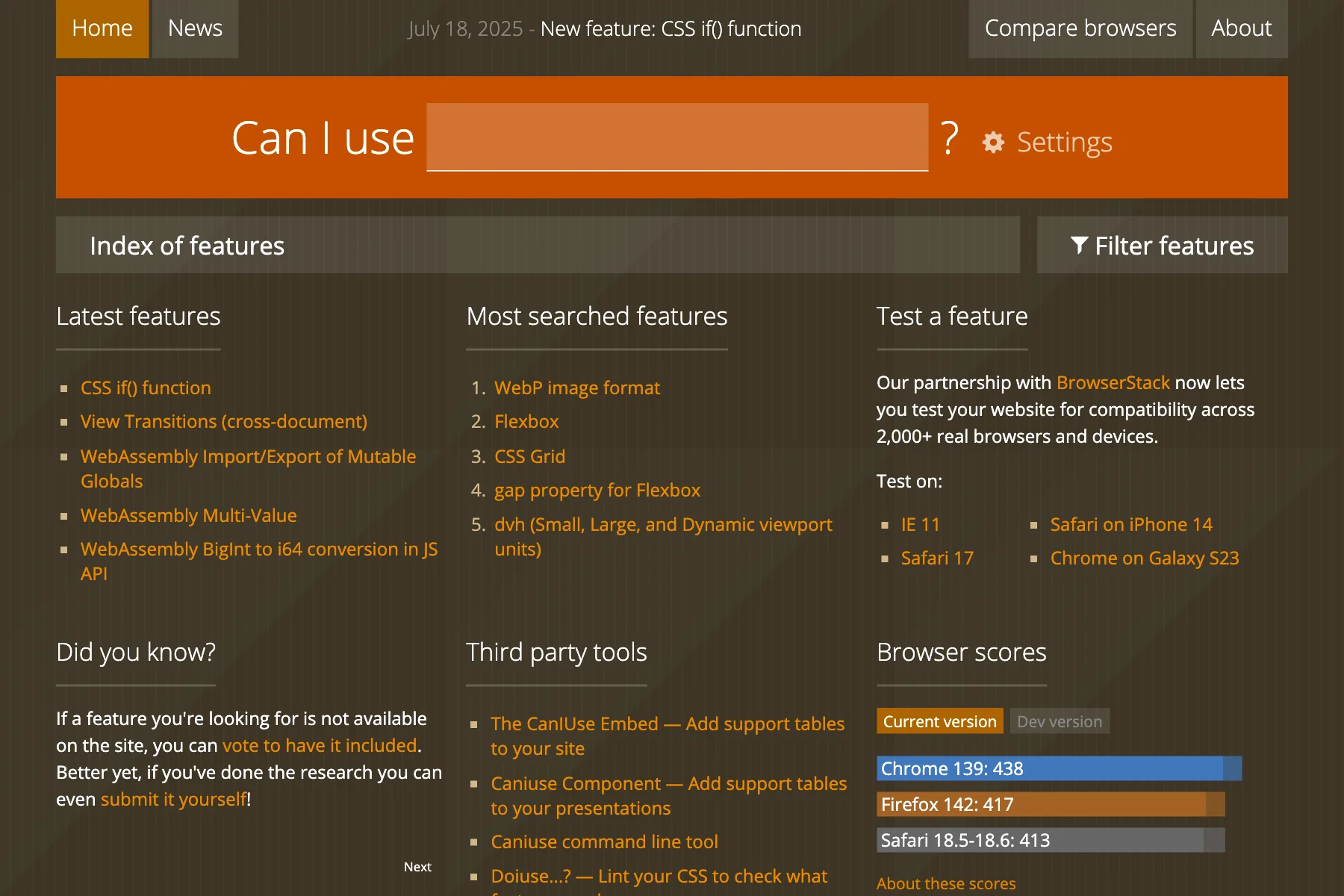
Task: Switch to Dev version scores
Action: coord(1059,721)
